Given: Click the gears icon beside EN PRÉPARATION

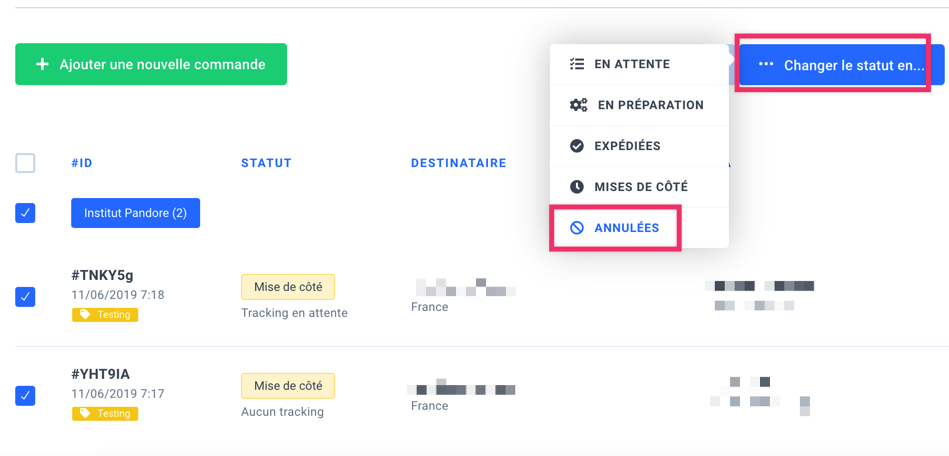Looking at the screenshot, I should (578, 105).
